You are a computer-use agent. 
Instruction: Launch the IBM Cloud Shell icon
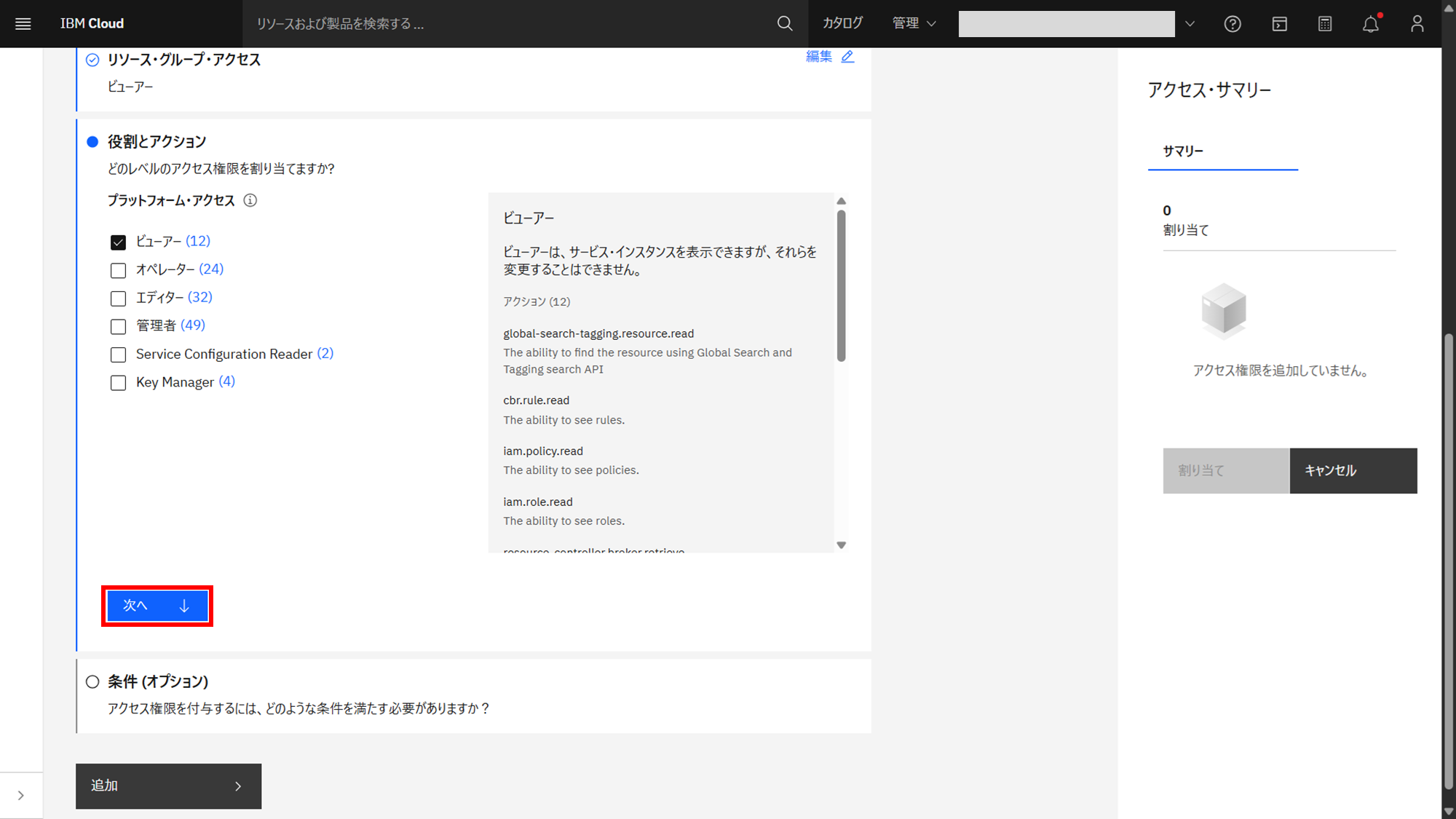click(1279, 24)
